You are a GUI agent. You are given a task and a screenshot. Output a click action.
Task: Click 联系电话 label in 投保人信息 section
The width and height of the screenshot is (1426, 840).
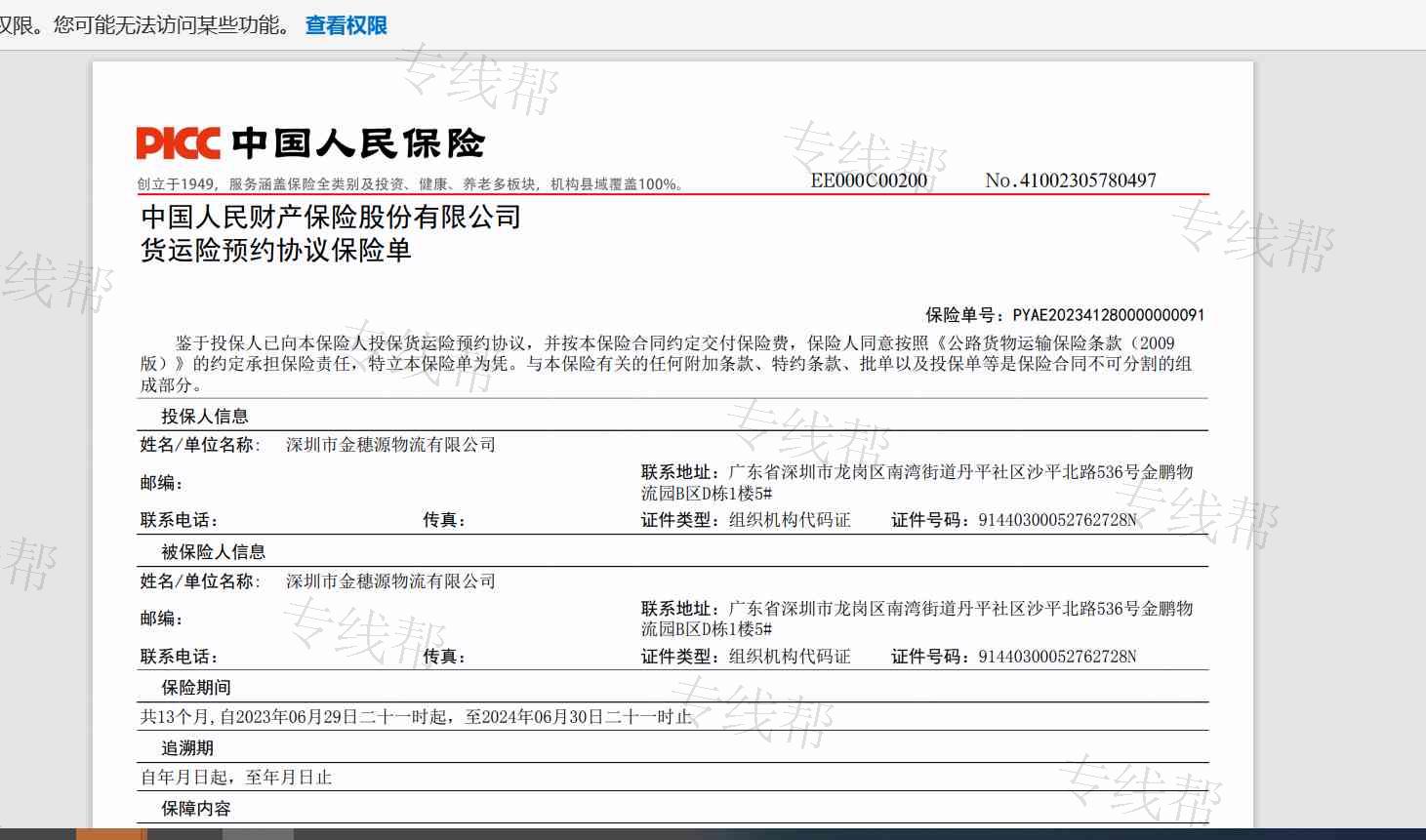pos(180,520)
